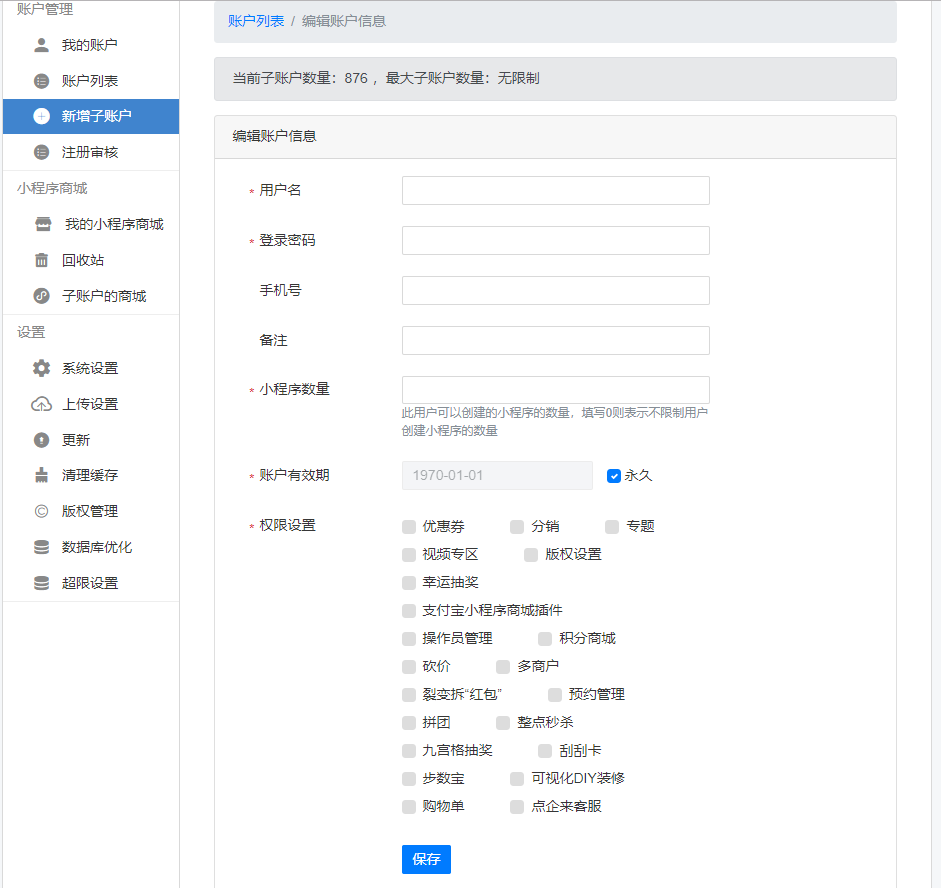The height and width of the screenshot is (888, 941).
Task: Open 系统设置 using the gear icon
Action: click(41, 368)
